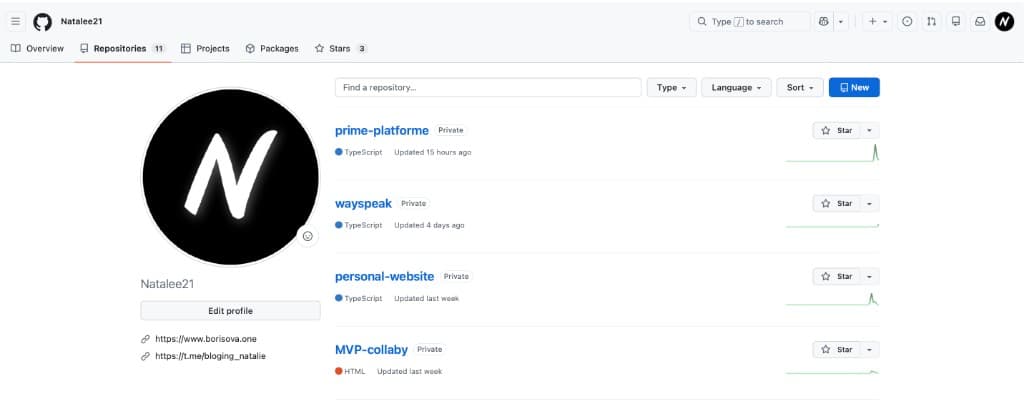Star the personal-website repository

click(x=837, y=277)
